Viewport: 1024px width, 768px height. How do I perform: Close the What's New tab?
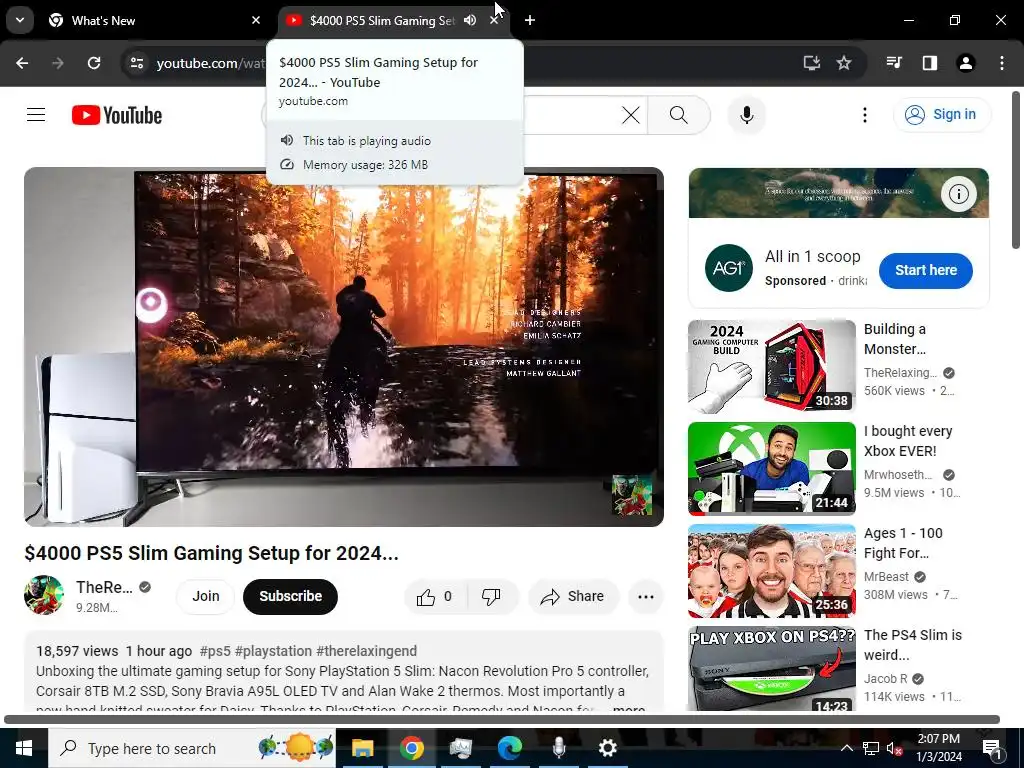256,20
